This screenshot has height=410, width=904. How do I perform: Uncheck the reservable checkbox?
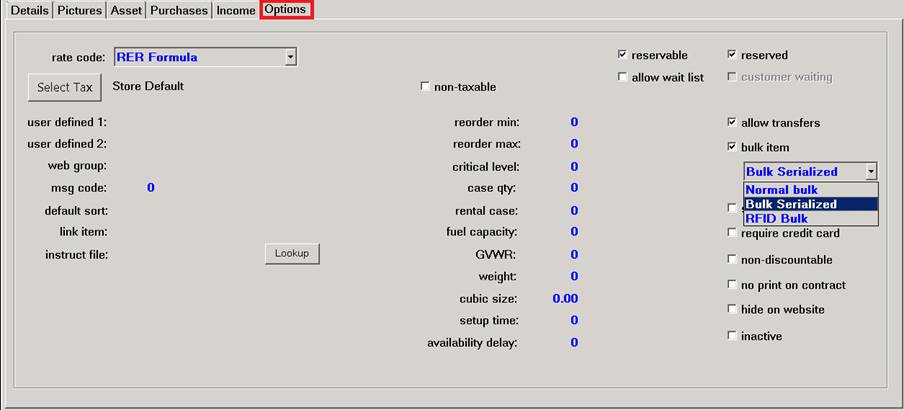click(622, 55)
